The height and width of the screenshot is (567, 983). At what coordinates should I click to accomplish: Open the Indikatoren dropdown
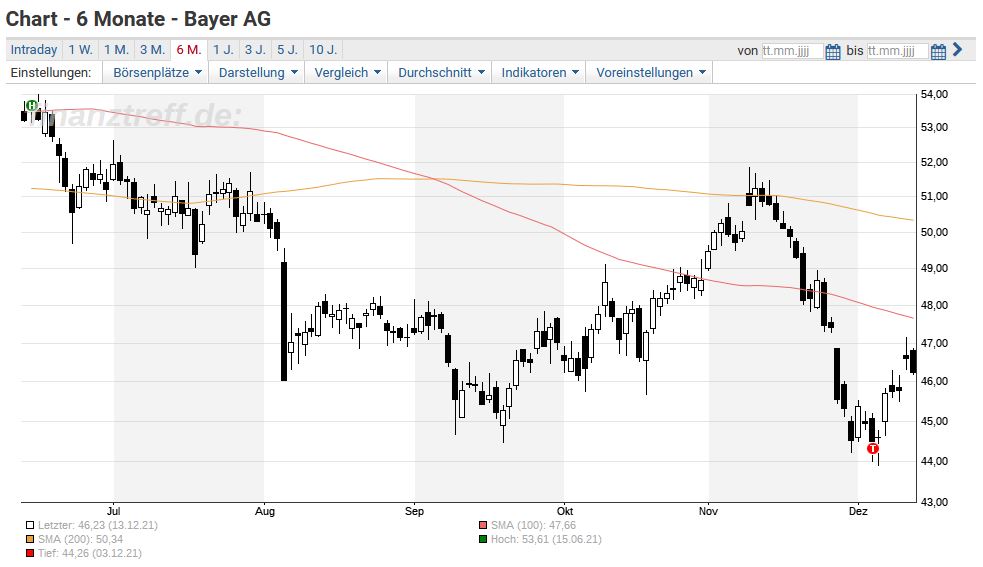point(539,73)
